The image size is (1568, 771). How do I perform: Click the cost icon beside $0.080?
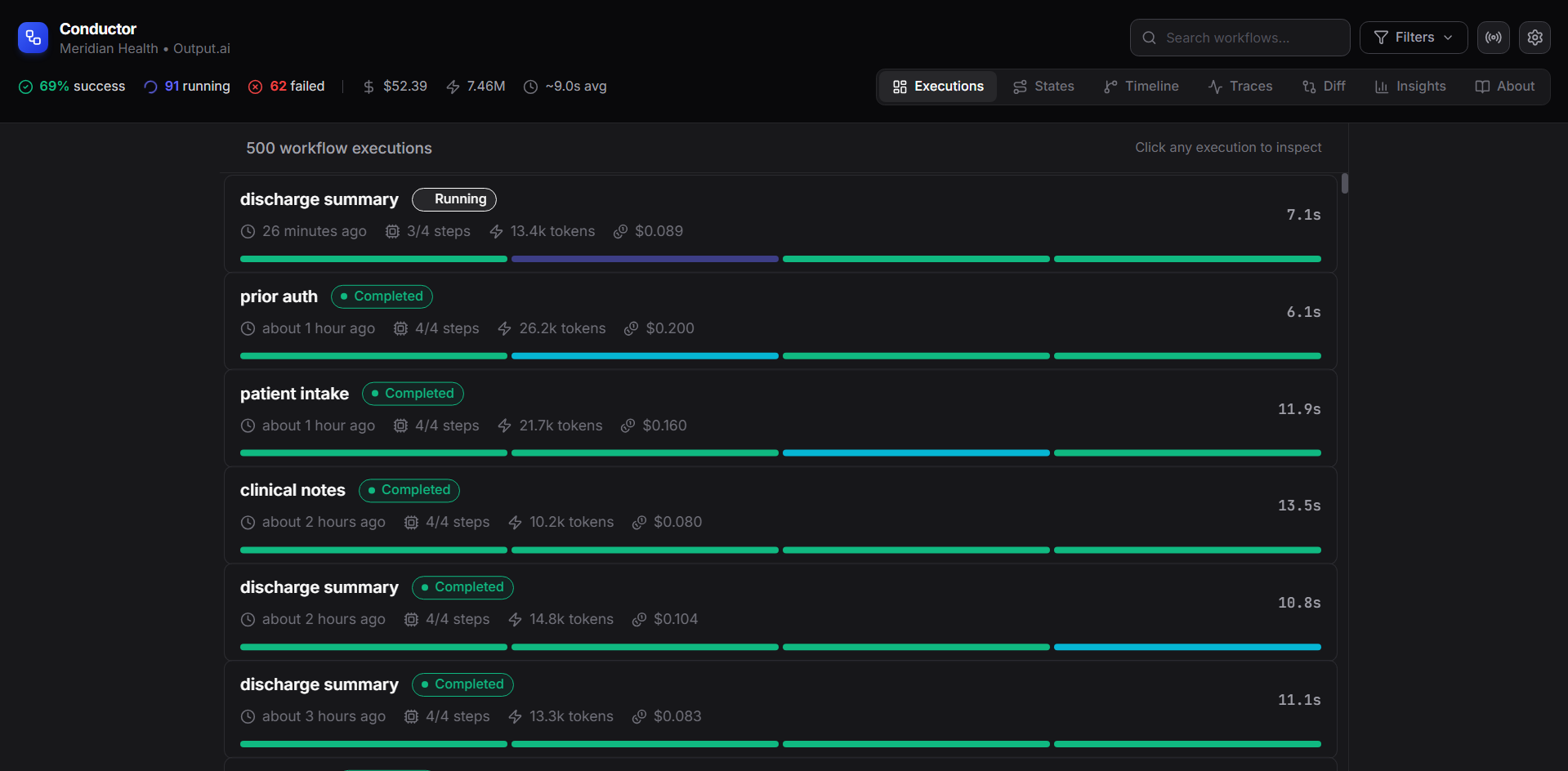639,523
